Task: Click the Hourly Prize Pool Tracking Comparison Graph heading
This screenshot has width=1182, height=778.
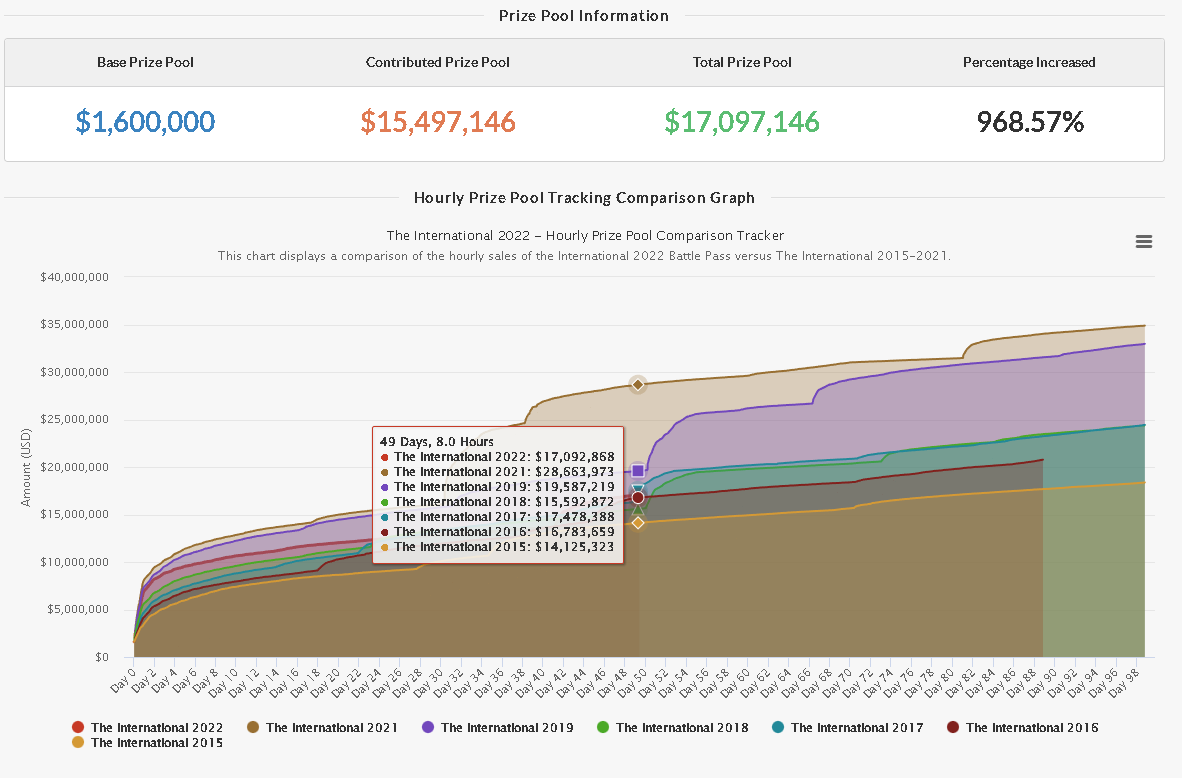Action: coord(584,198)
